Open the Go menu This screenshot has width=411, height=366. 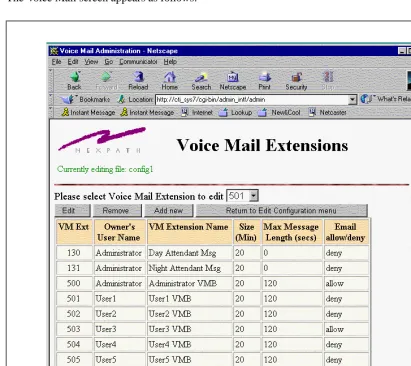coord(109,62)
